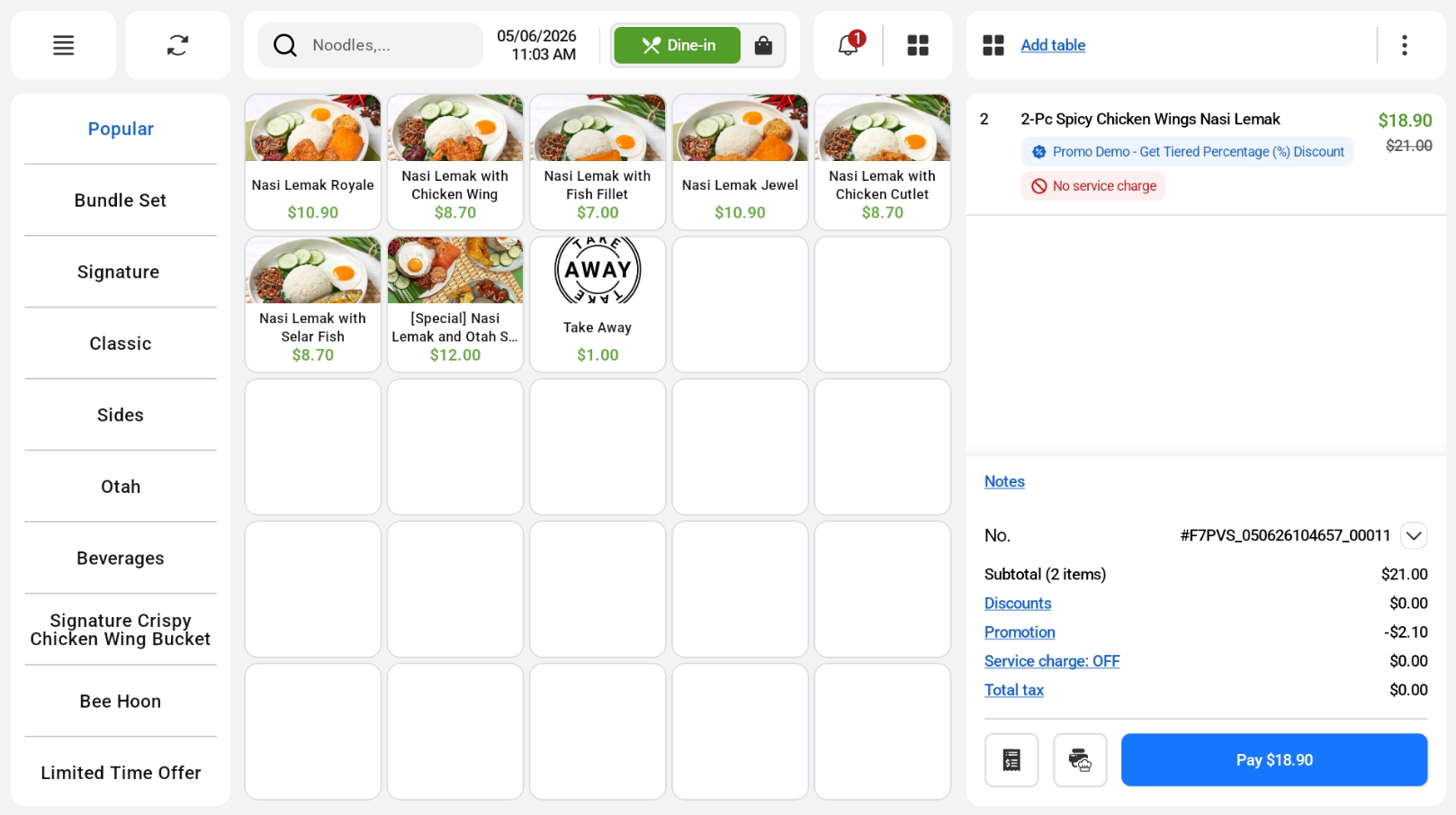Select the Beverages category
1456x815 pixels.
click(121, 558)
